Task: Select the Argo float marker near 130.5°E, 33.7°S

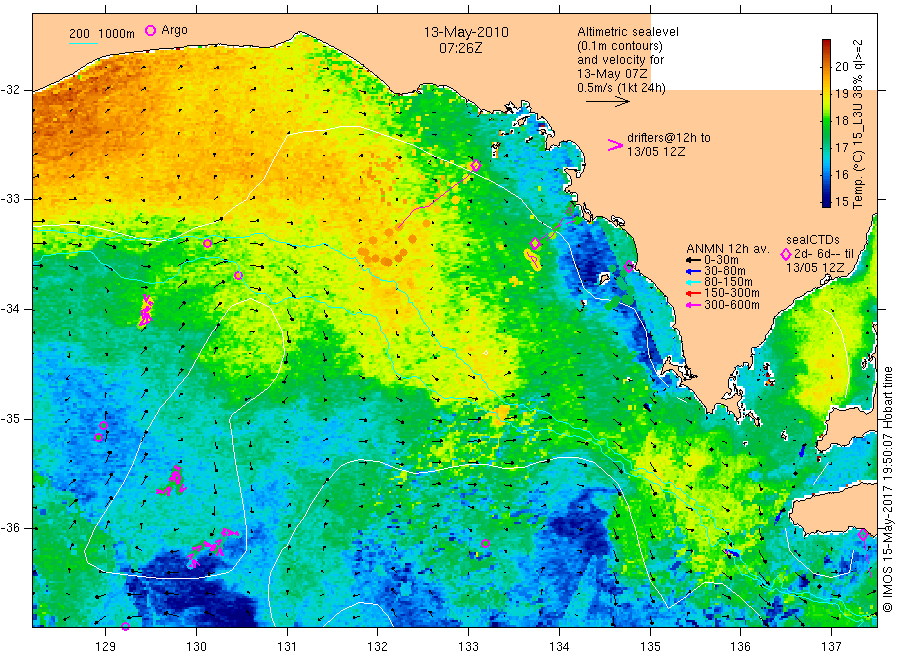Action: click(x=239, y=275)
